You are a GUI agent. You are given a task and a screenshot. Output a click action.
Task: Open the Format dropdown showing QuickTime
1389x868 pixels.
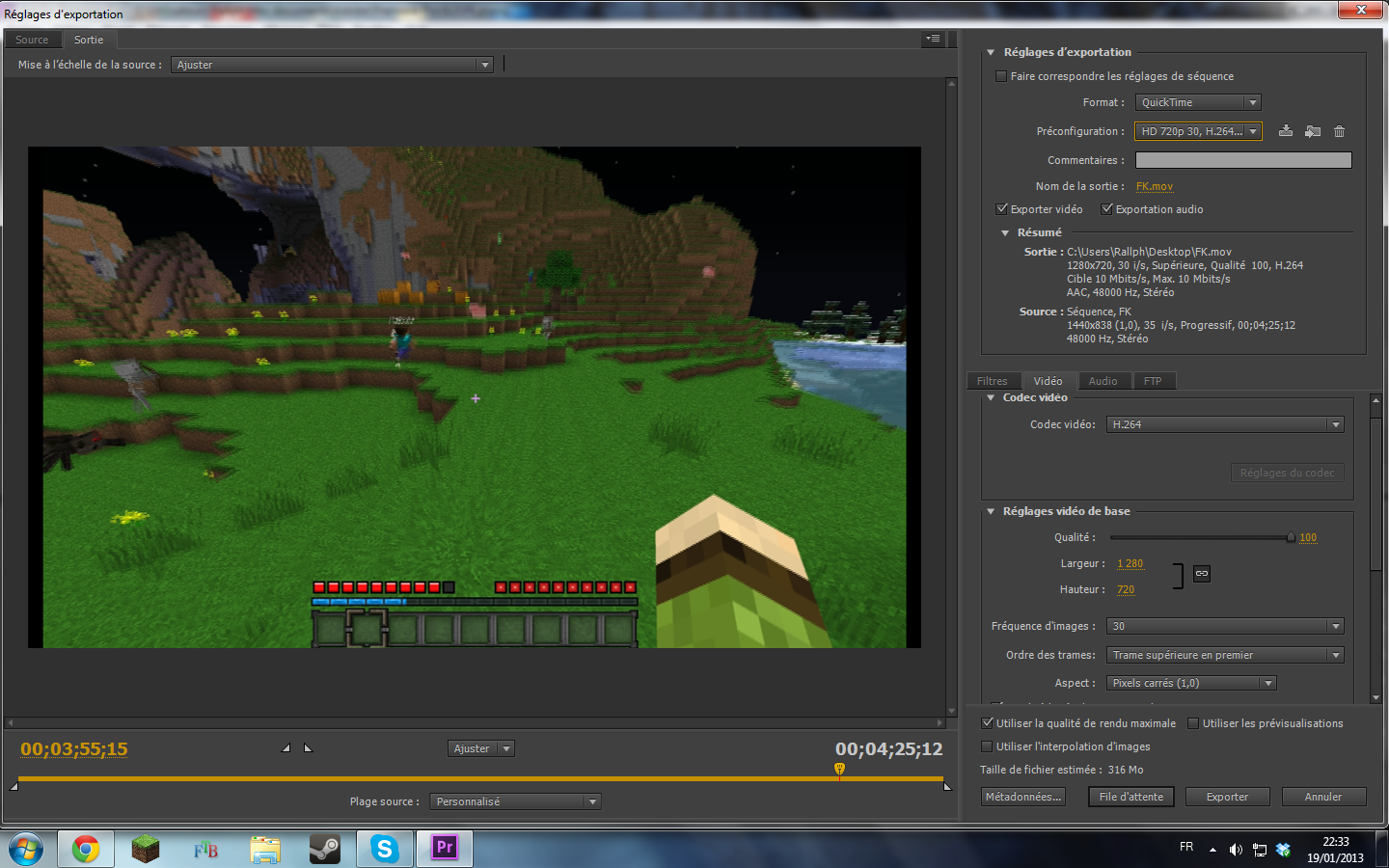(x=1198, y=102)
